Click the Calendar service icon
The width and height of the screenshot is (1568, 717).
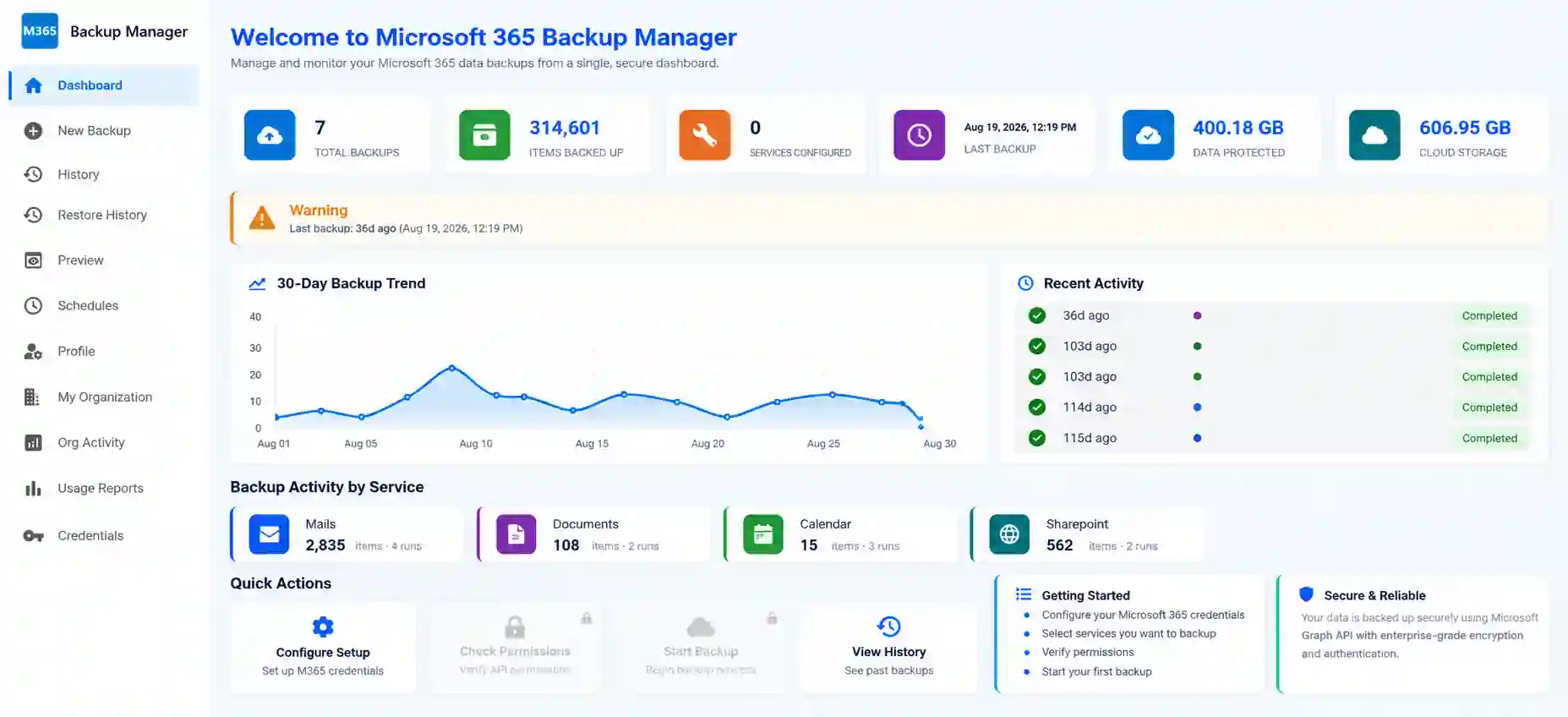(763, 534)
